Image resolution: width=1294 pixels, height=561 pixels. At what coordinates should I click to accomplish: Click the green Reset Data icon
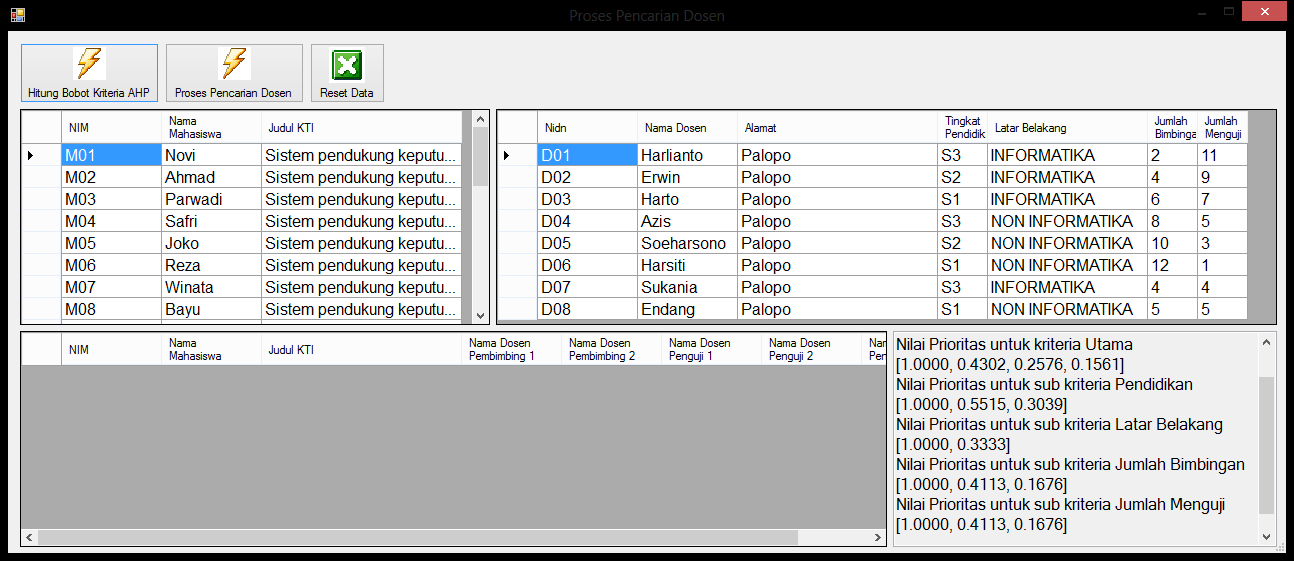click(347, 66)
